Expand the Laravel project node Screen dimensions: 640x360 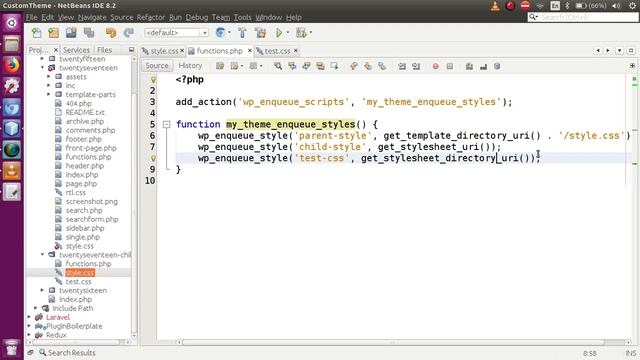click(29, 317)
